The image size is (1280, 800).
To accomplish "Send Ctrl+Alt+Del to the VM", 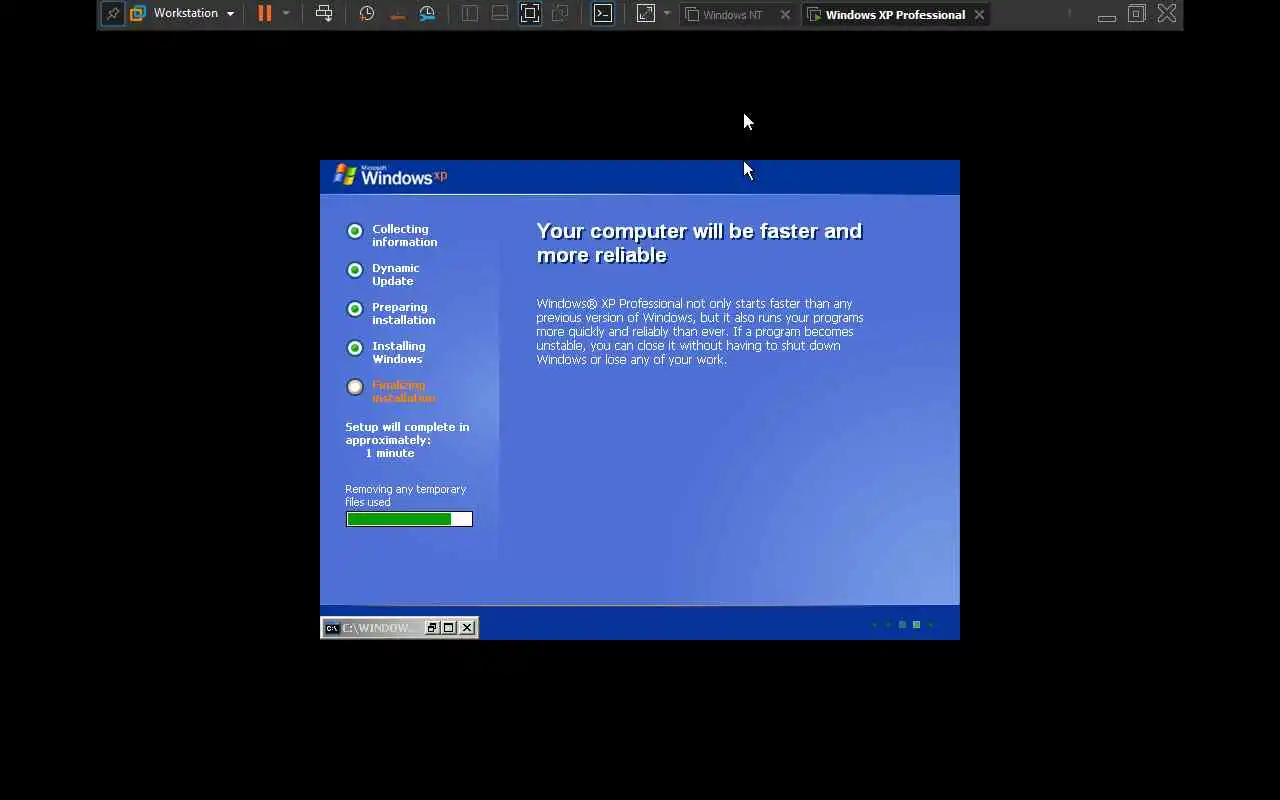I will coord(324,14).
